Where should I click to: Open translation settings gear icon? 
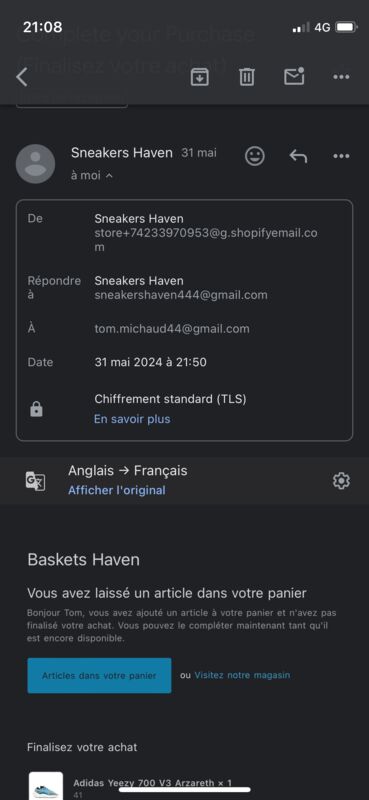pyautogui.click(x=341, y=481)
